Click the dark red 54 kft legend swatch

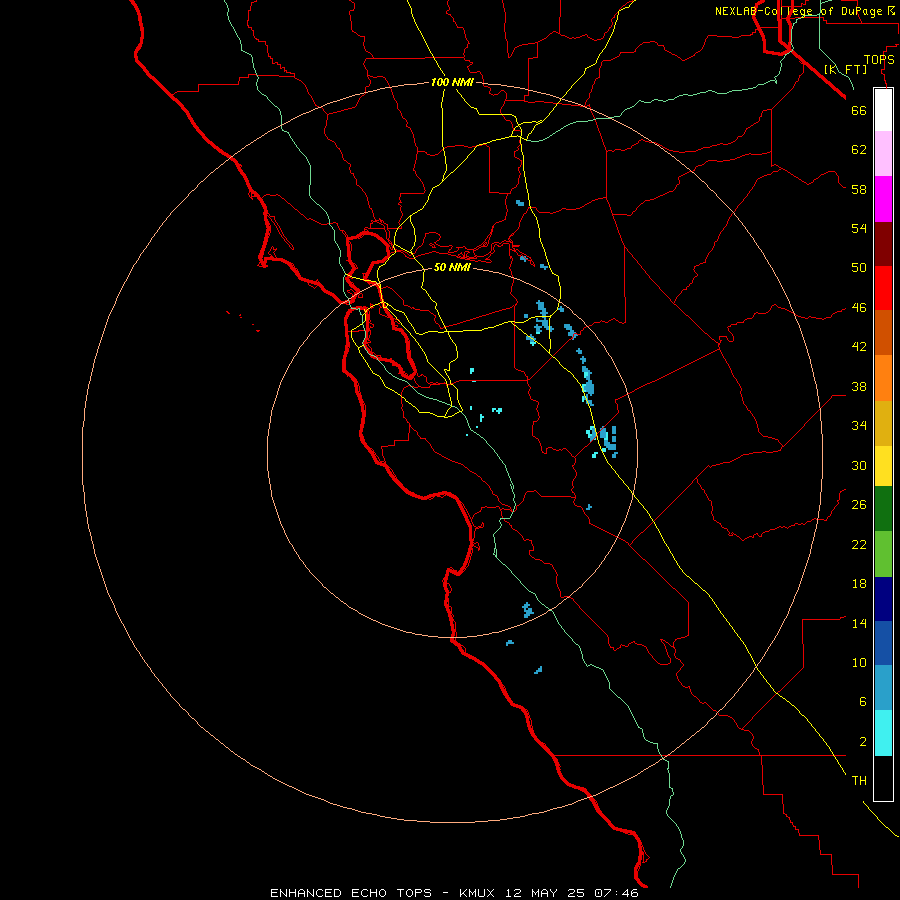pyautogui.click(x=883, y=244)
